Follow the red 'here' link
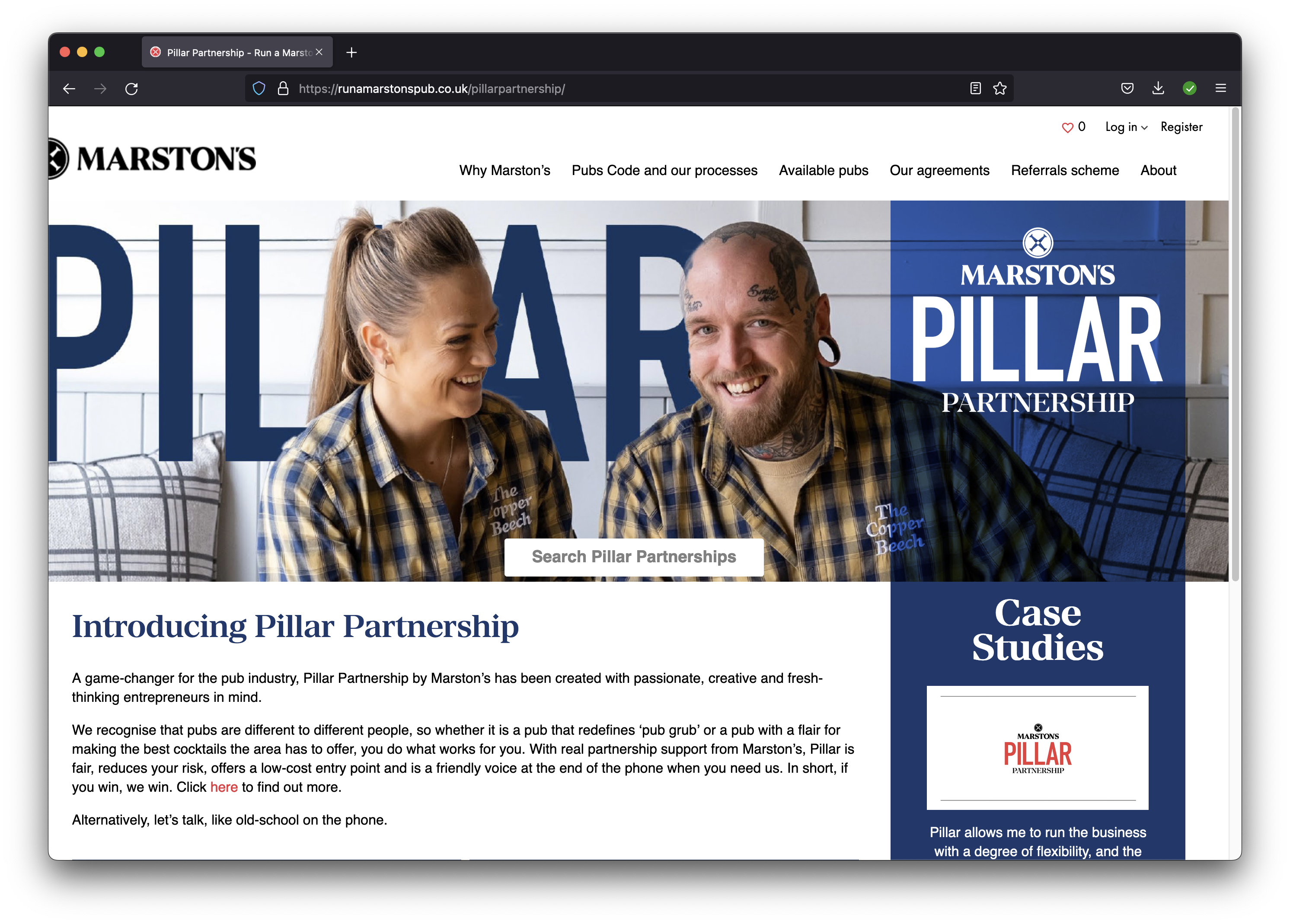The height and width of the screenshot is (924, 1290). 224,787
